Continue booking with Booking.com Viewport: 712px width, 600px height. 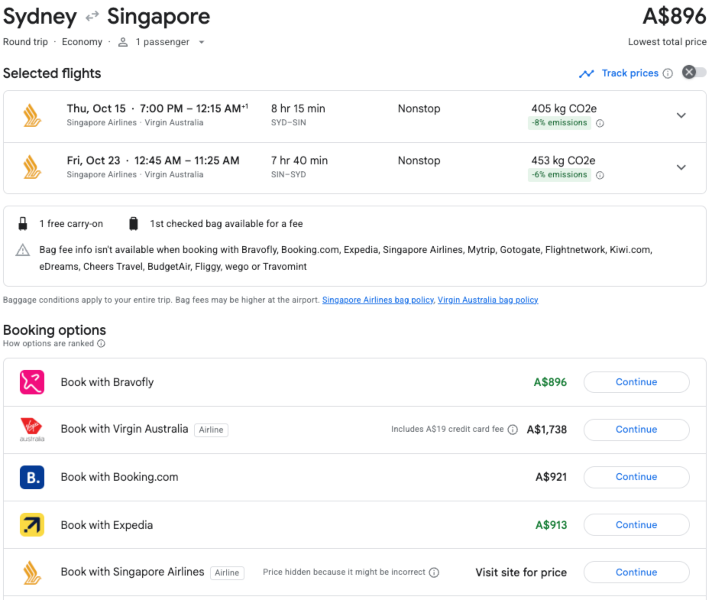click(x=636, y=477)
